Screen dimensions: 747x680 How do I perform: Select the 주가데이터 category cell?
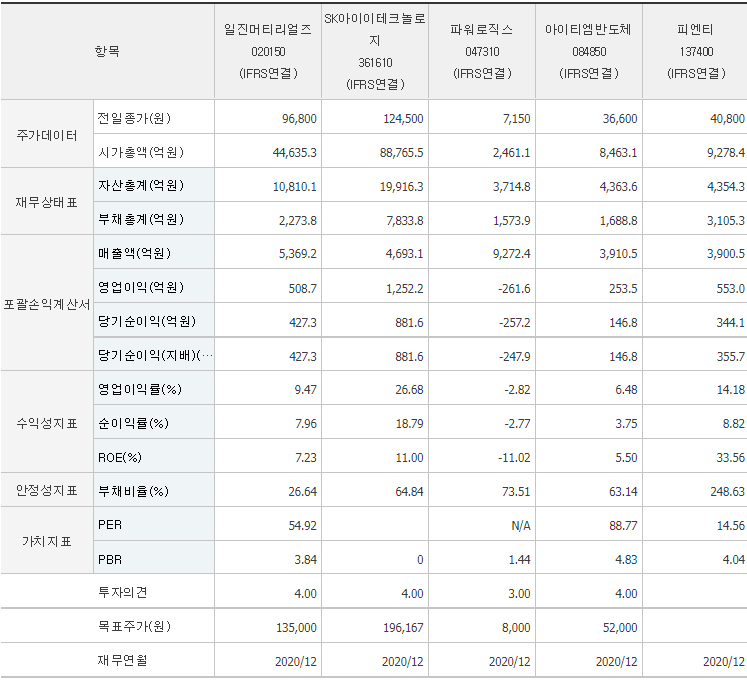point(47,135)
